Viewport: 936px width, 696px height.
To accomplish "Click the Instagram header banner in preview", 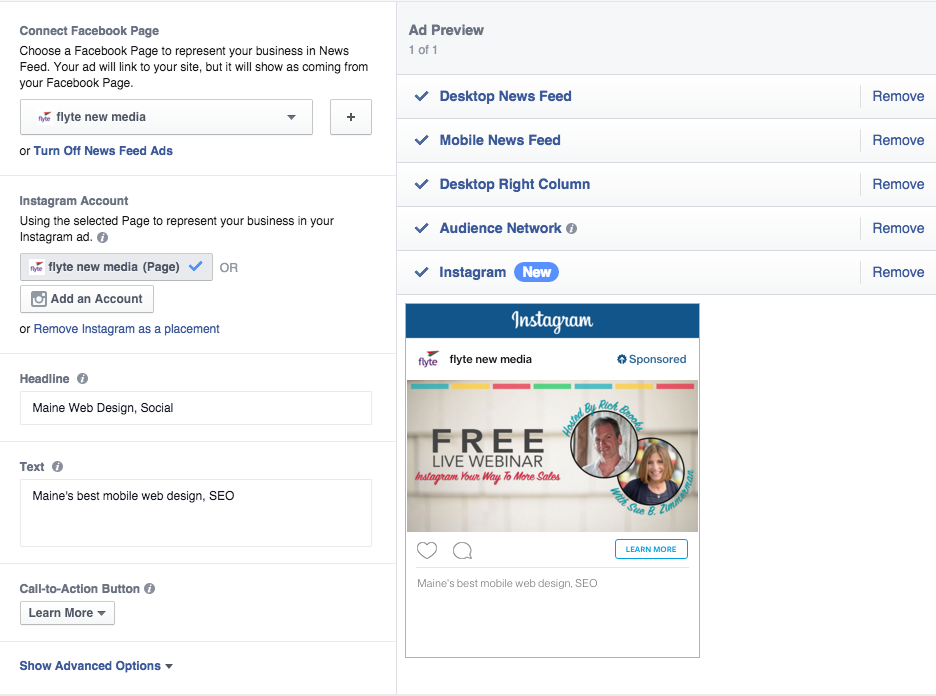I will tap(552, 321).
